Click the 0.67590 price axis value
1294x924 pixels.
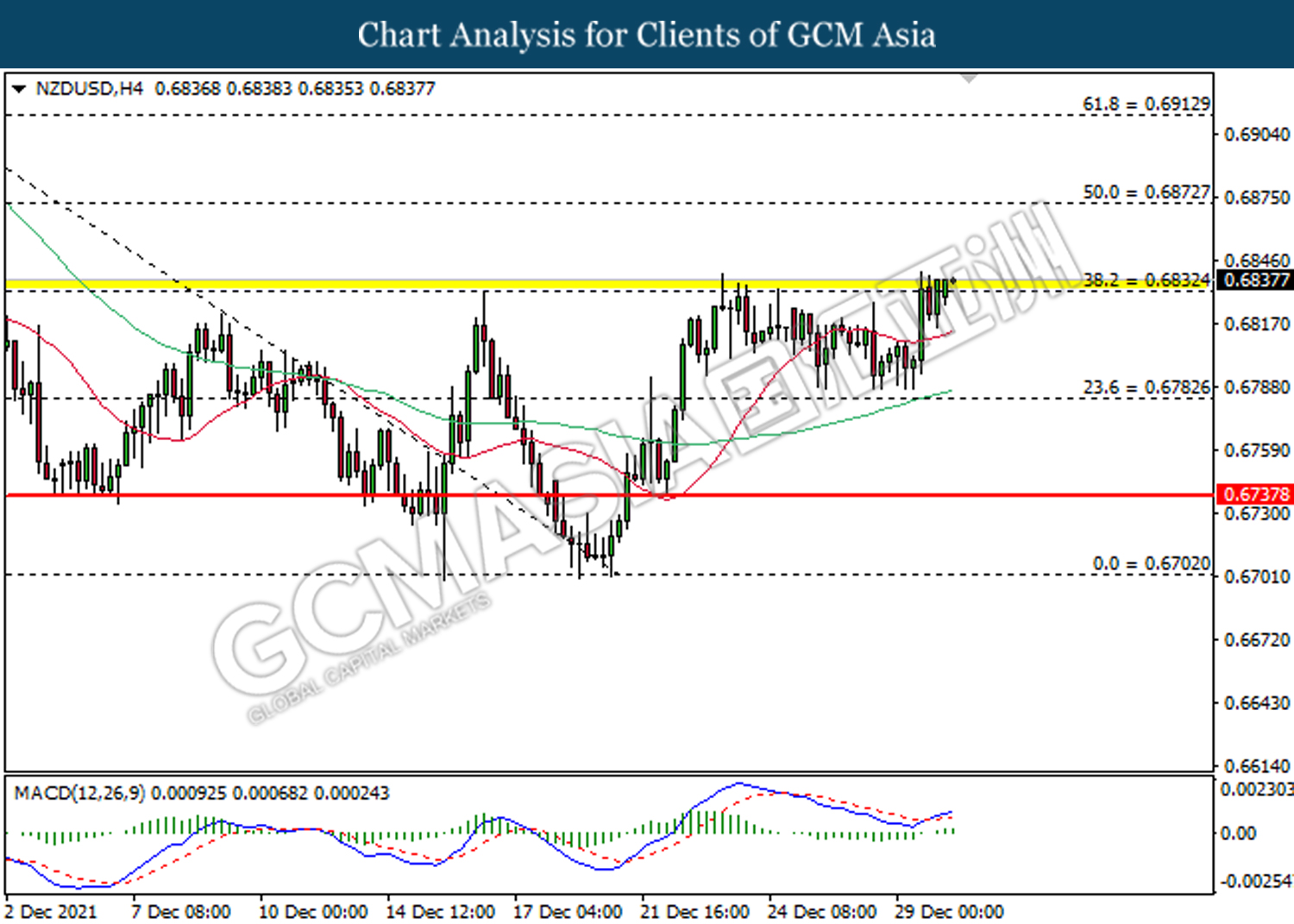click(x=1258, y=450)
